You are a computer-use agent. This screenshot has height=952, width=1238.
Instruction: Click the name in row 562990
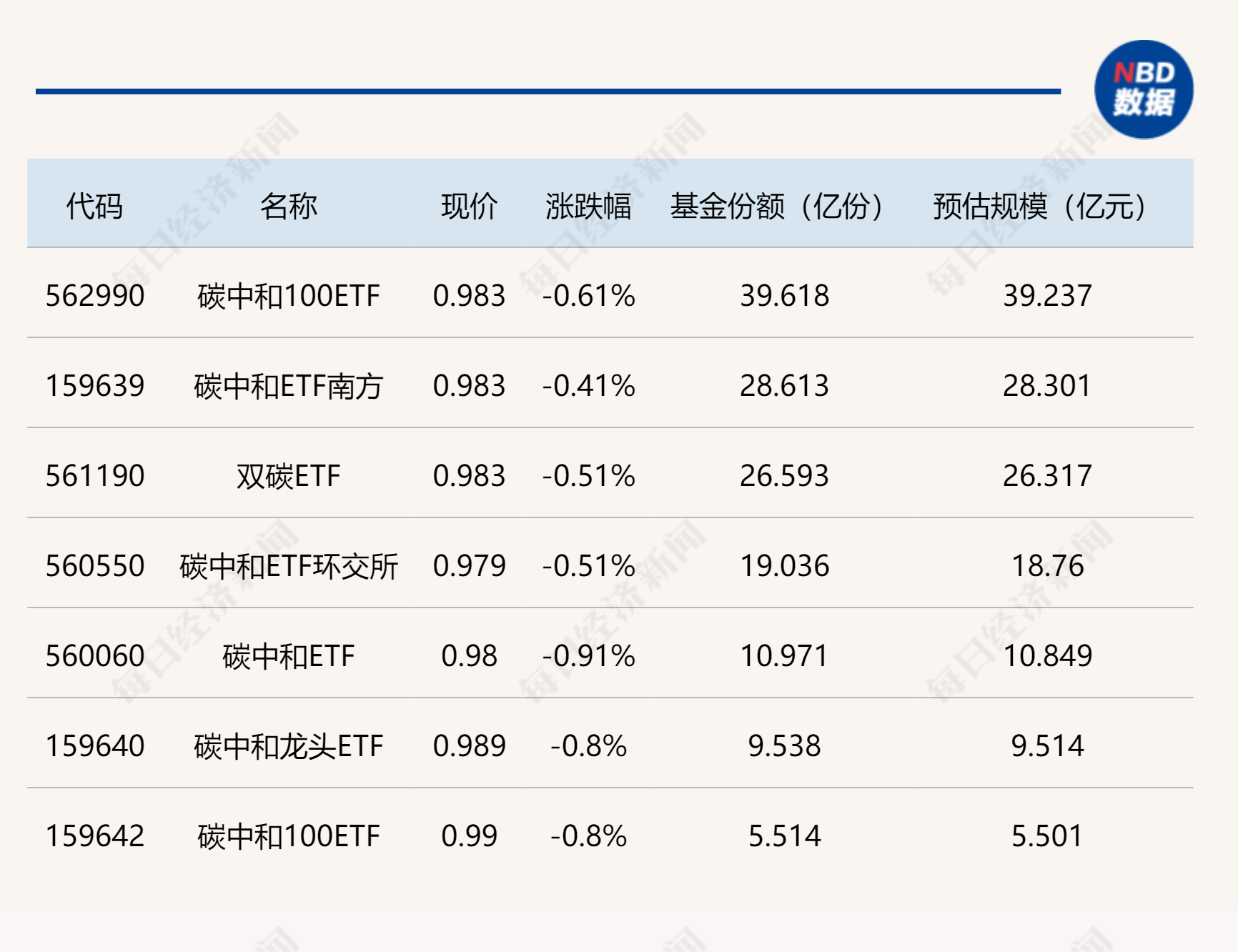tap(289, 296)
